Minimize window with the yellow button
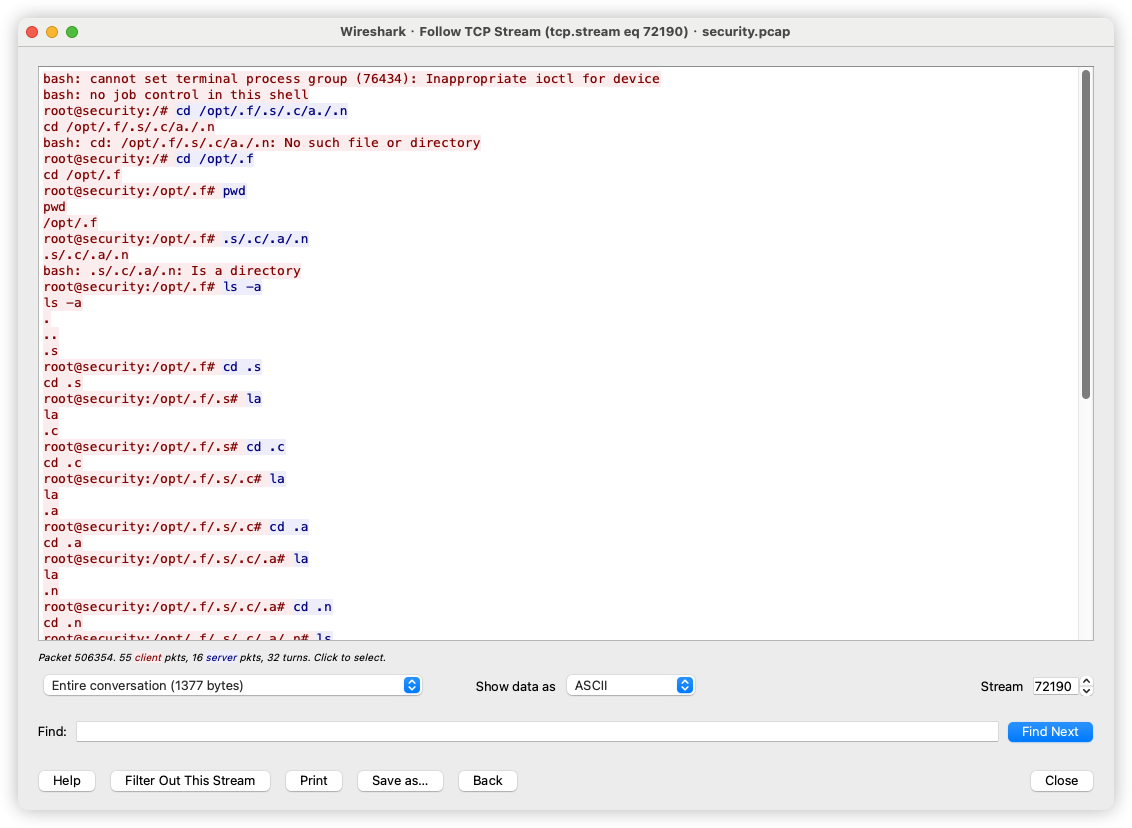 (52, 32)
